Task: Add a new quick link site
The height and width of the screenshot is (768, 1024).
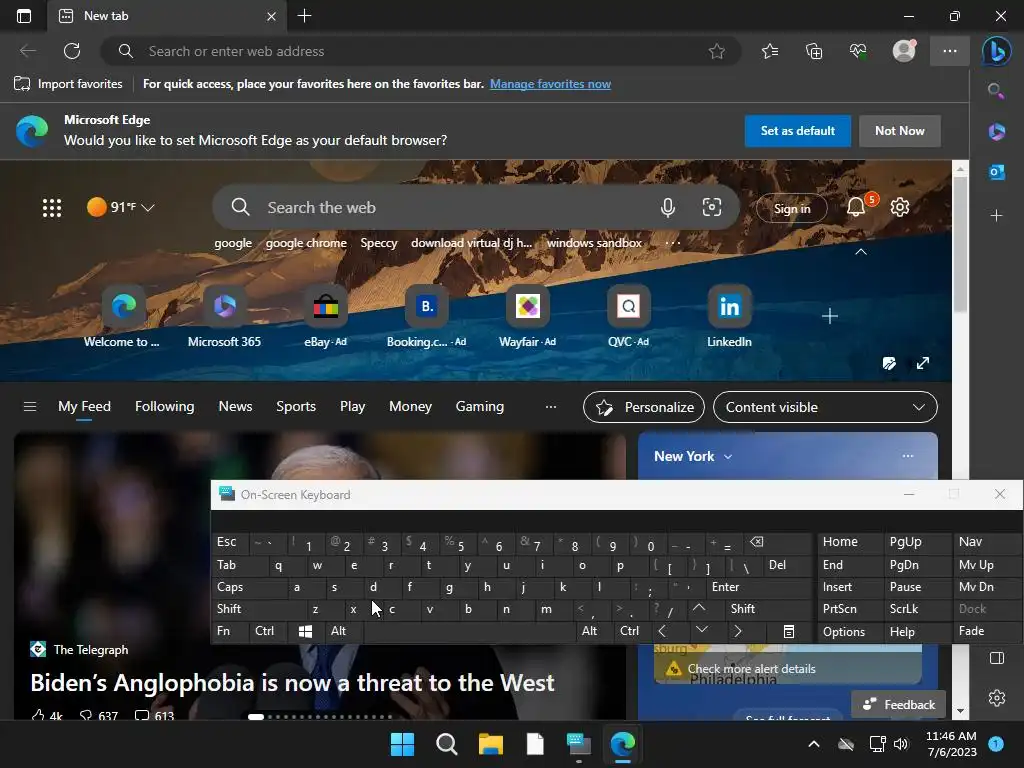Action: tap(829, 316)
